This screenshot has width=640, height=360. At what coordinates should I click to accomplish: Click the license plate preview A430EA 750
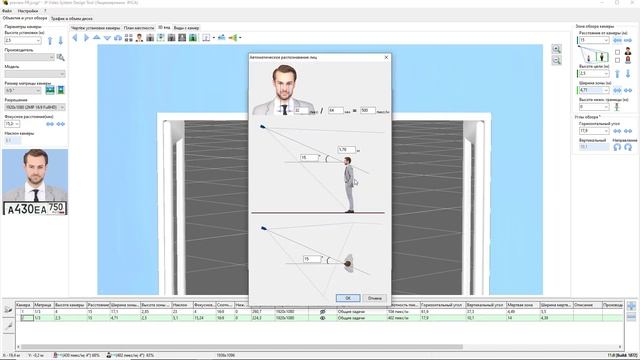click(x=35, y=208)
